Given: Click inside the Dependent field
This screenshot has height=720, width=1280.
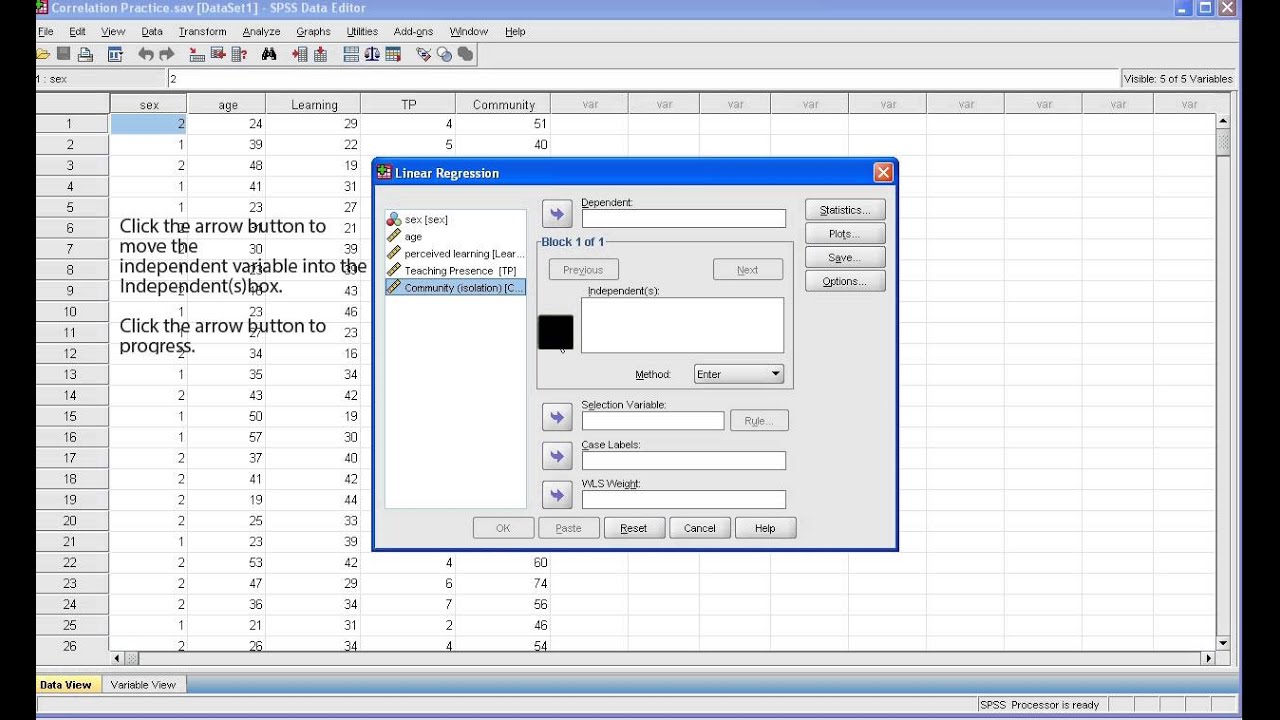Looking at the screenshot, I should point(684,218).
